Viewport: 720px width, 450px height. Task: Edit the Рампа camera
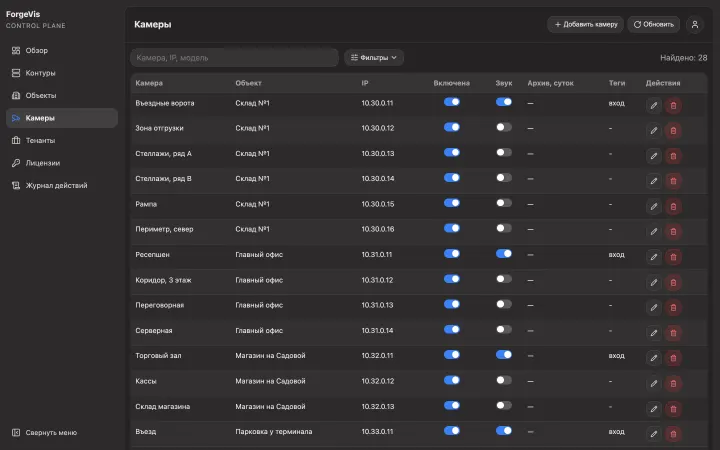click(x=653, y=207)
